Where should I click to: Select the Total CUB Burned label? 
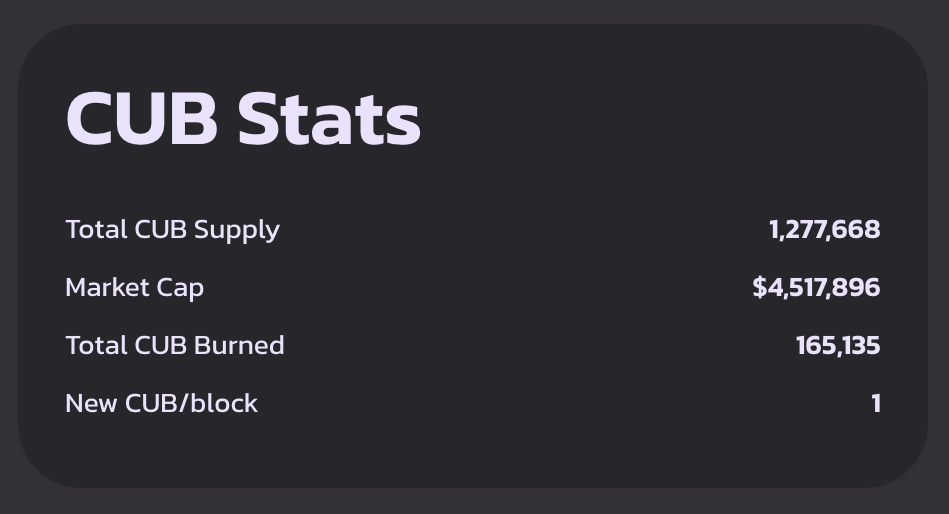click(x=175, y=346)
